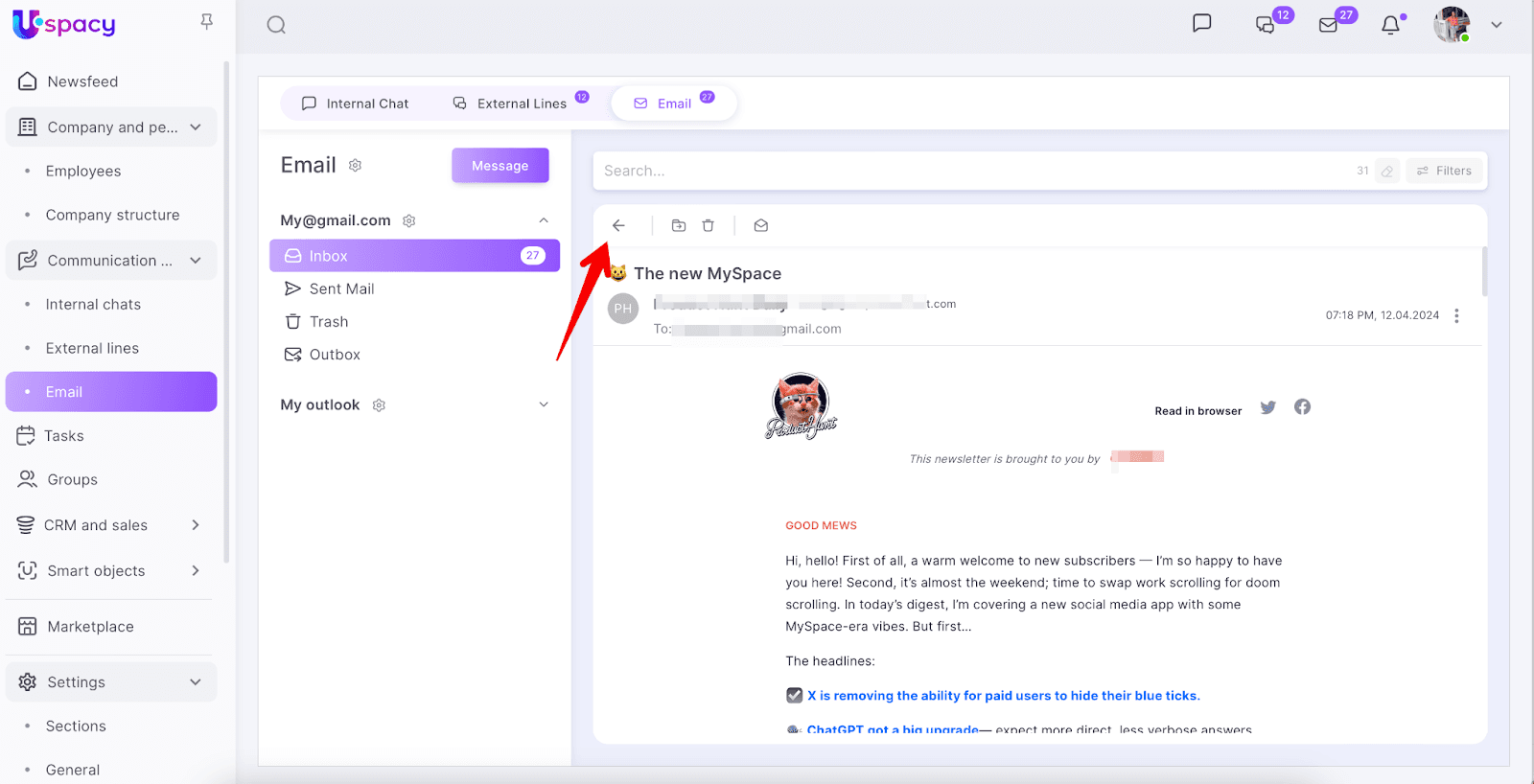
Task: Open settings gear next to Email heading
Action: tap(355, 166)
